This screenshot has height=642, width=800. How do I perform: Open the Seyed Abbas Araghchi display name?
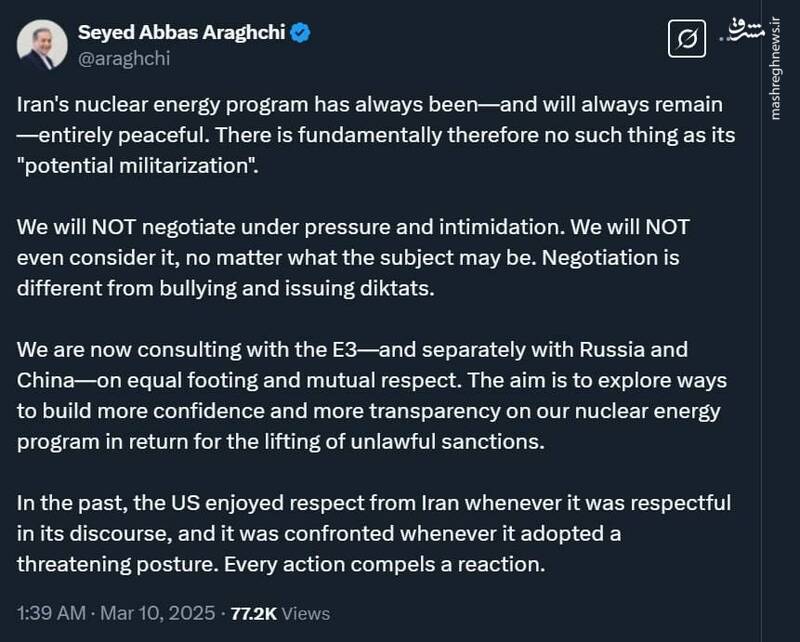click(x=181, y=32)
